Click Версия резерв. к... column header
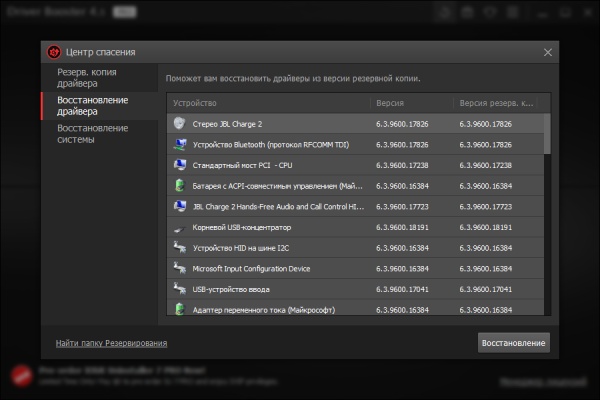This screenshot has width=600, height=400. pyautogui.click(x=496, y=103)
